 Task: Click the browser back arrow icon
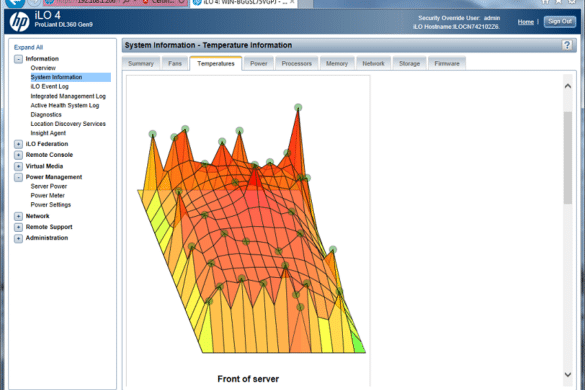click(x=15, y=3)
